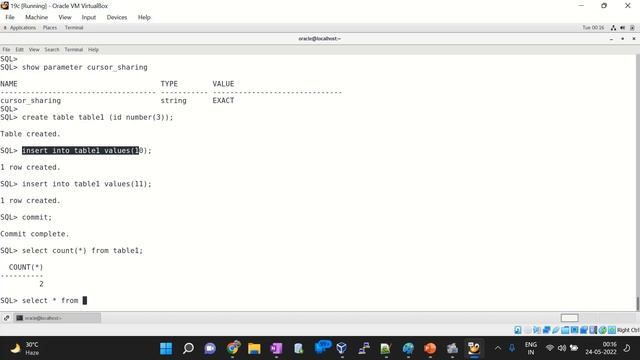The width and height of the screenshot is (640, 360).
Task: Open the VirtualBox Devices menu
Action: tap(117, 17)
